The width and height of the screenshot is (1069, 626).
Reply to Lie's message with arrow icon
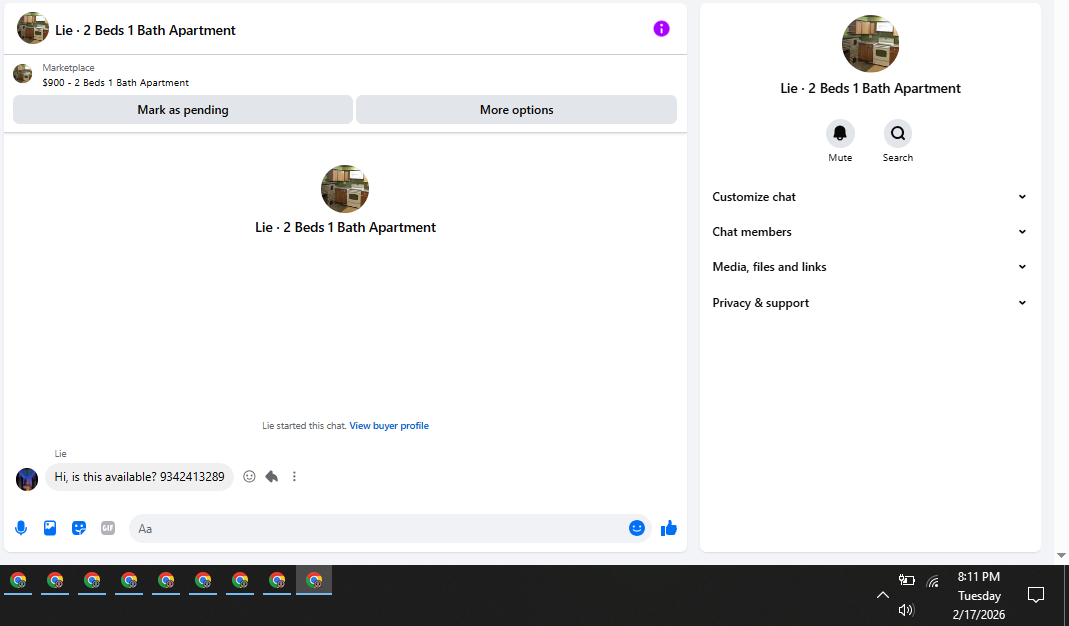271,477
